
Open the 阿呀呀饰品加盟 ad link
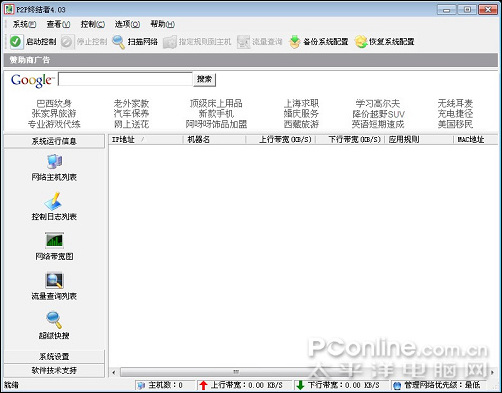216,124
